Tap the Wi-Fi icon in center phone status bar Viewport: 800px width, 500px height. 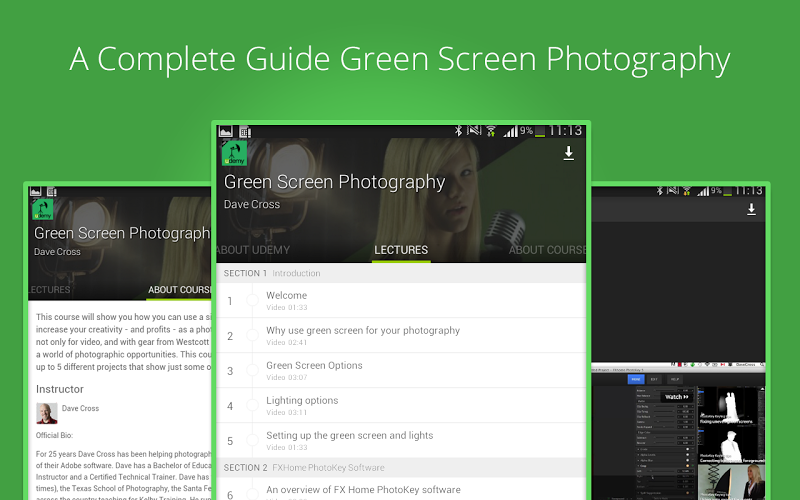(491, 132)
